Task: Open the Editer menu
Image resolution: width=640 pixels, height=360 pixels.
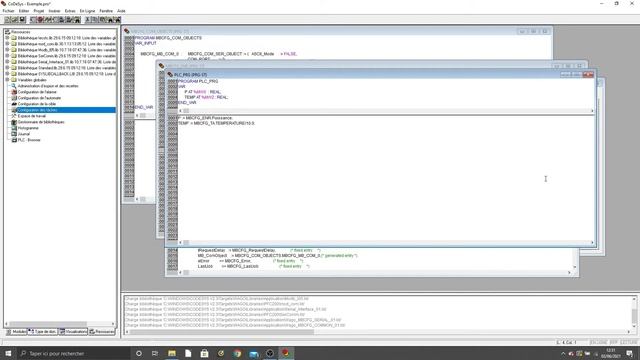Action: [24, 11]
